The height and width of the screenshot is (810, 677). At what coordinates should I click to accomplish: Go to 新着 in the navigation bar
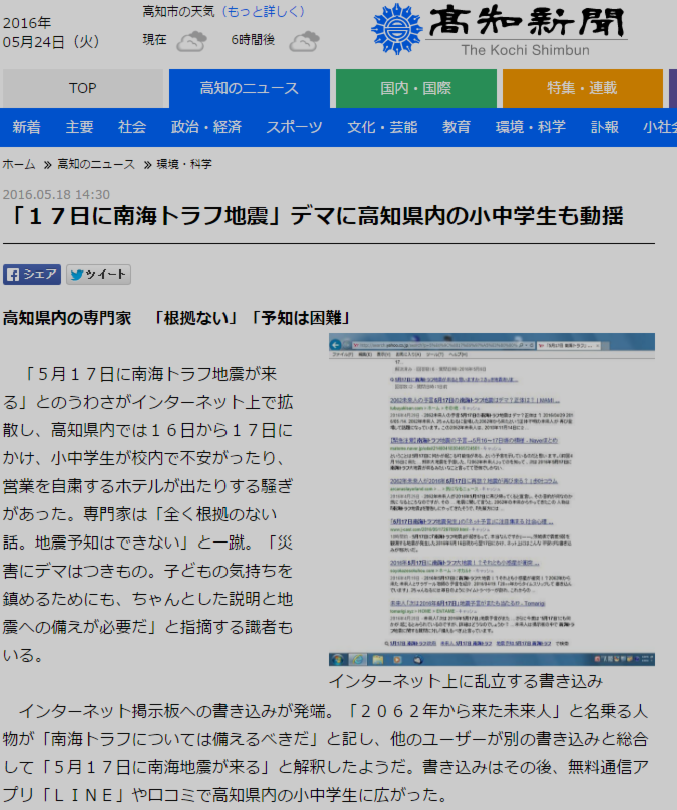pyautogui.click(x=27, y=127)
